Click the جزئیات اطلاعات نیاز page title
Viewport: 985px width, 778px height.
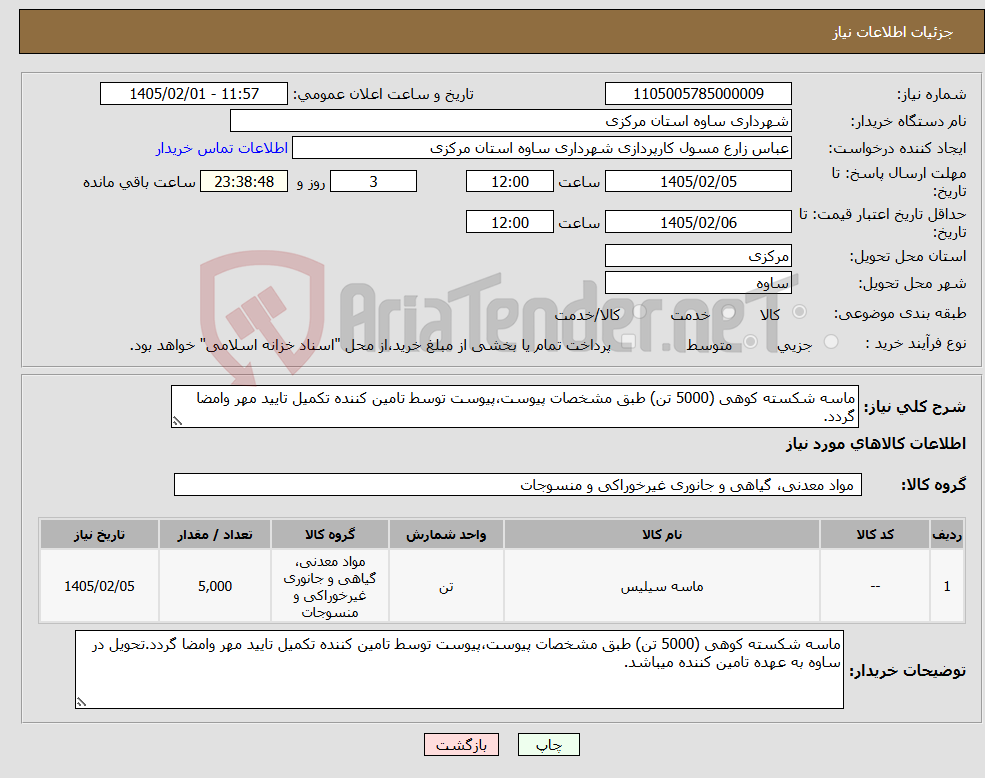pyautogui.click(x=893, y=32)
